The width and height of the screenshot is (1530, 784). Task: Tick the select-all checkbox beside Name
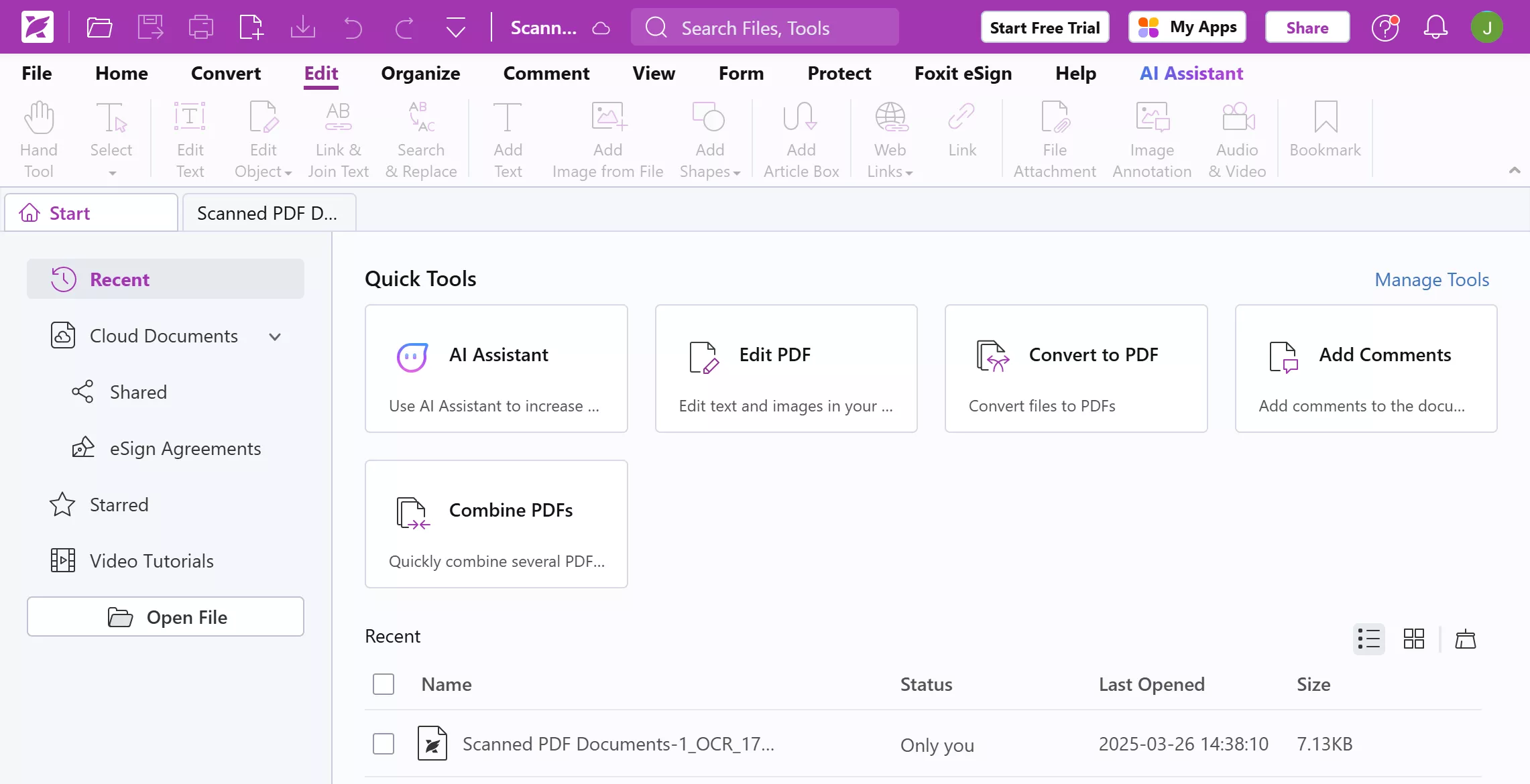[x=384, y=684]
